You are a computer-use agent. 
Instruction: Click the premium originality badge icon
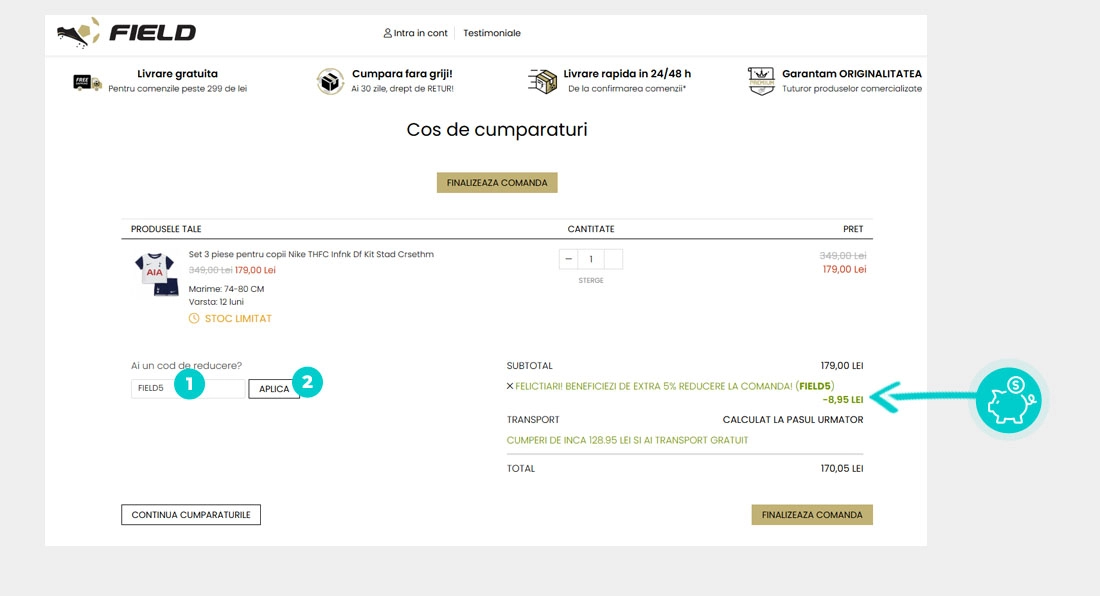[x=761, y=81]
